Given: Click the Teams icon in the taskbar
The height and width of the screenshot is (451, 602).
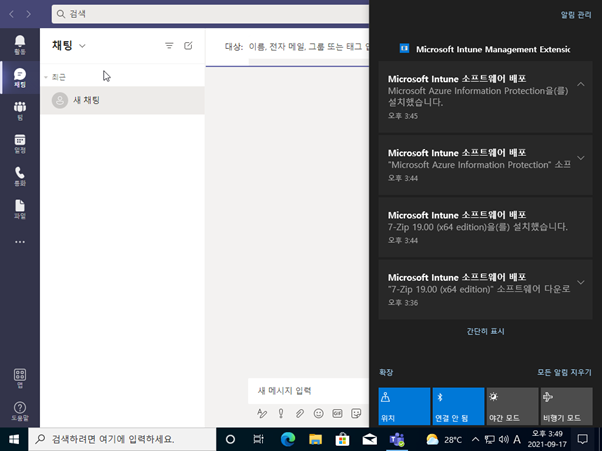Looking at the screenshot, I should pyautogui.click(x=397, y=439).
